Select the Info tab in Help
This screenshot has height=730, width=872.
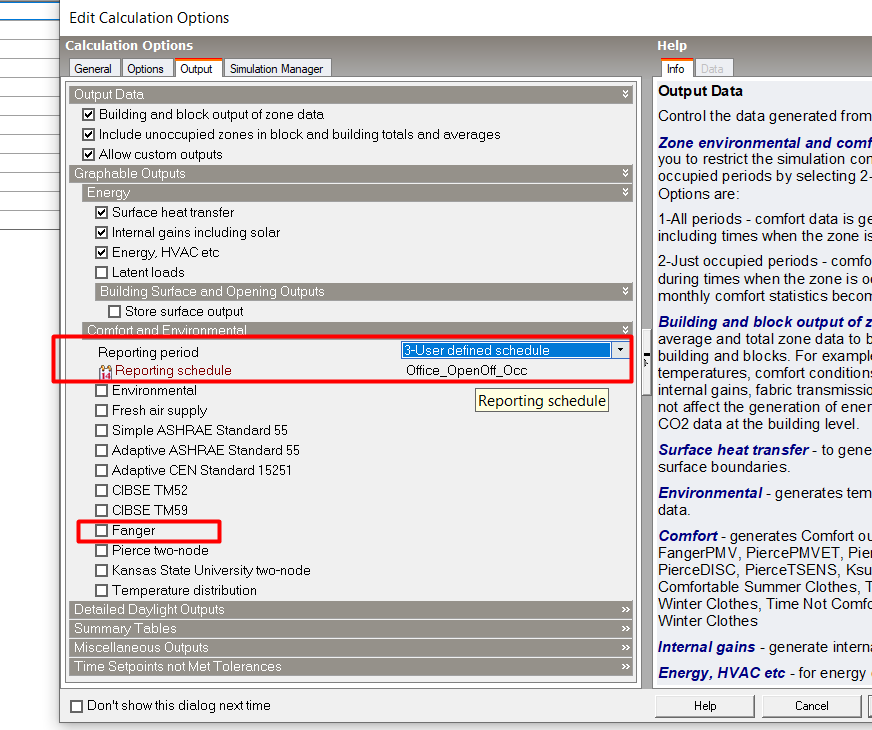click(x=676, y=68)
